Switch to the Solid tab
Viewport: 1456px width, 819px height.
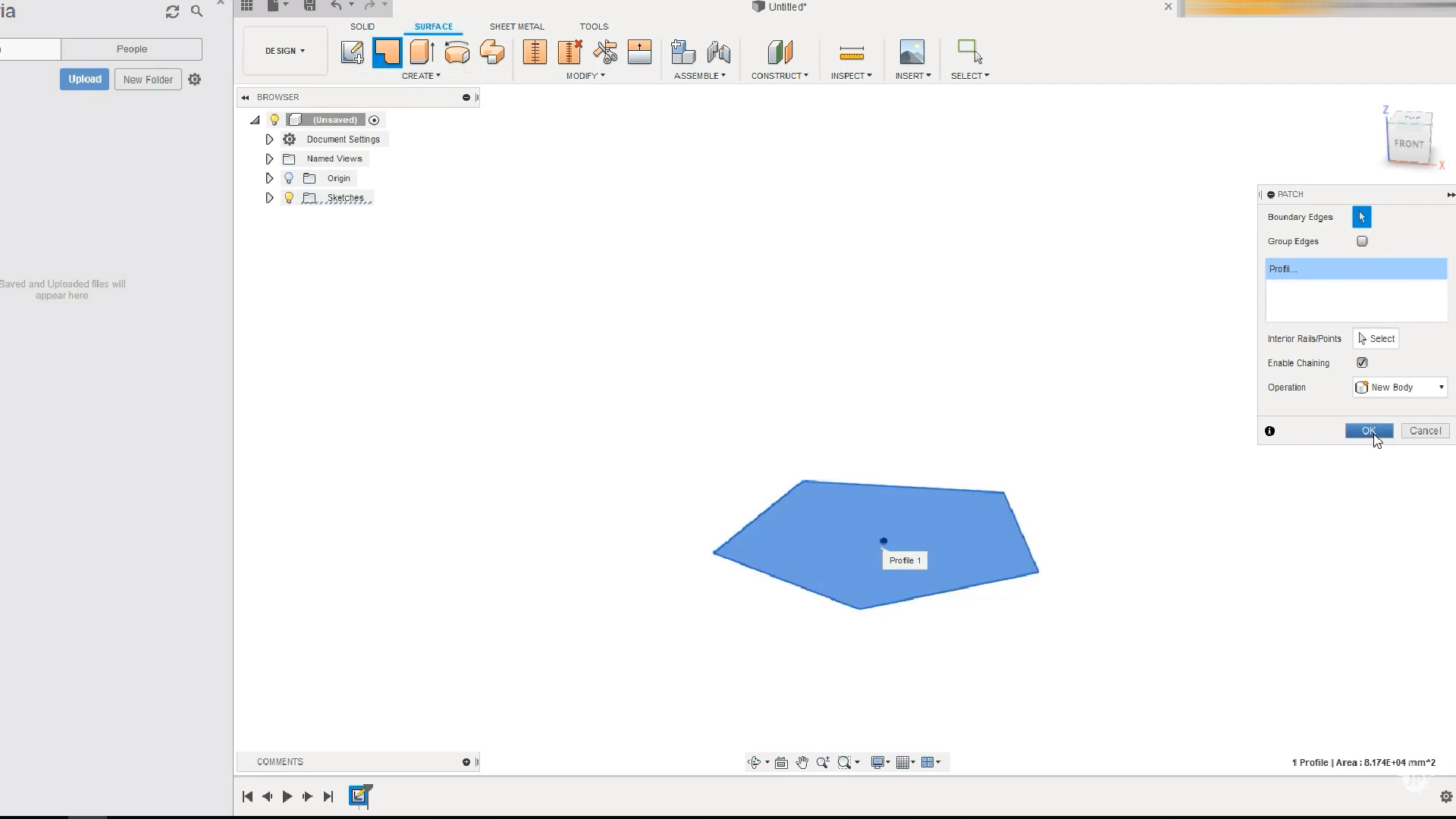coord(362,27)
